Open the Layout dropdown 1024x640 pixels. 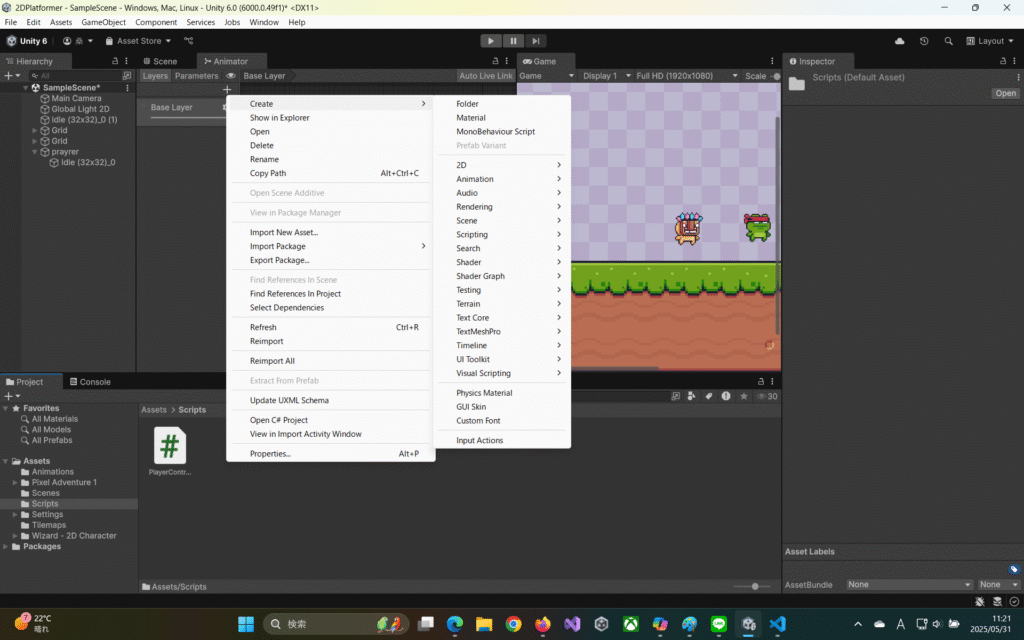990,40
